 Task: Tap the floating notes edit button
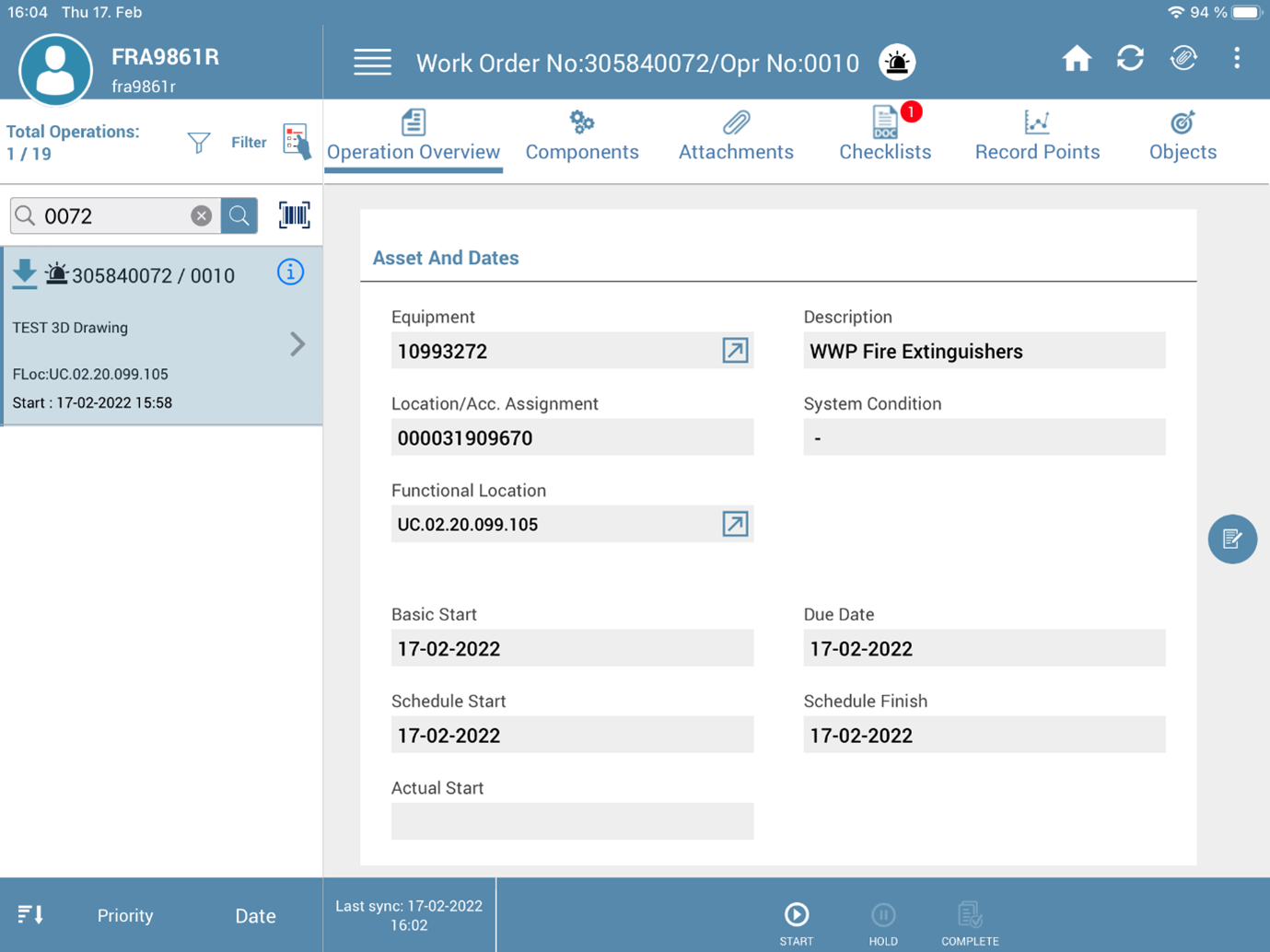click(x=1231, y=540)
